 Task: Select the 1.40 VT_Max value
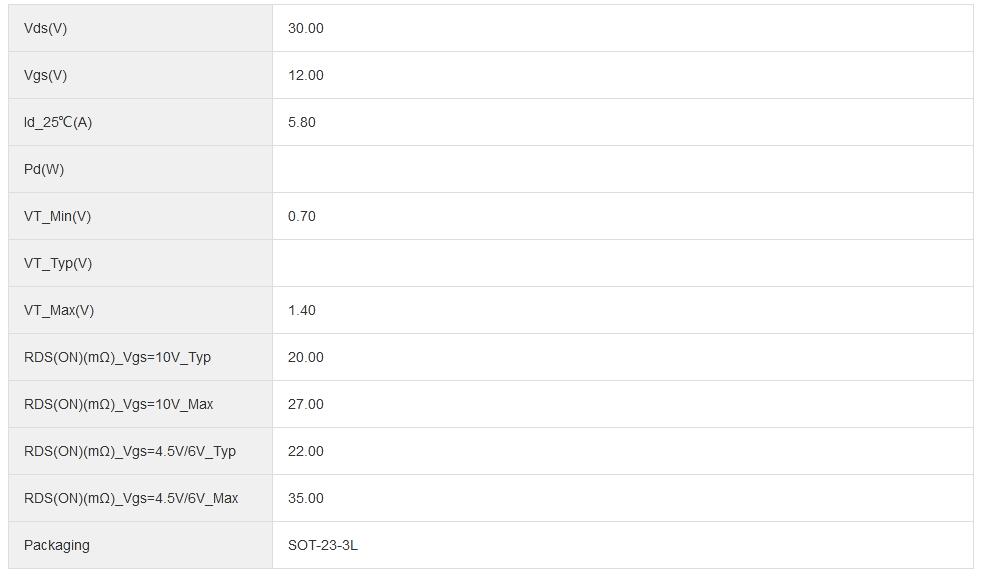[302, 310]
